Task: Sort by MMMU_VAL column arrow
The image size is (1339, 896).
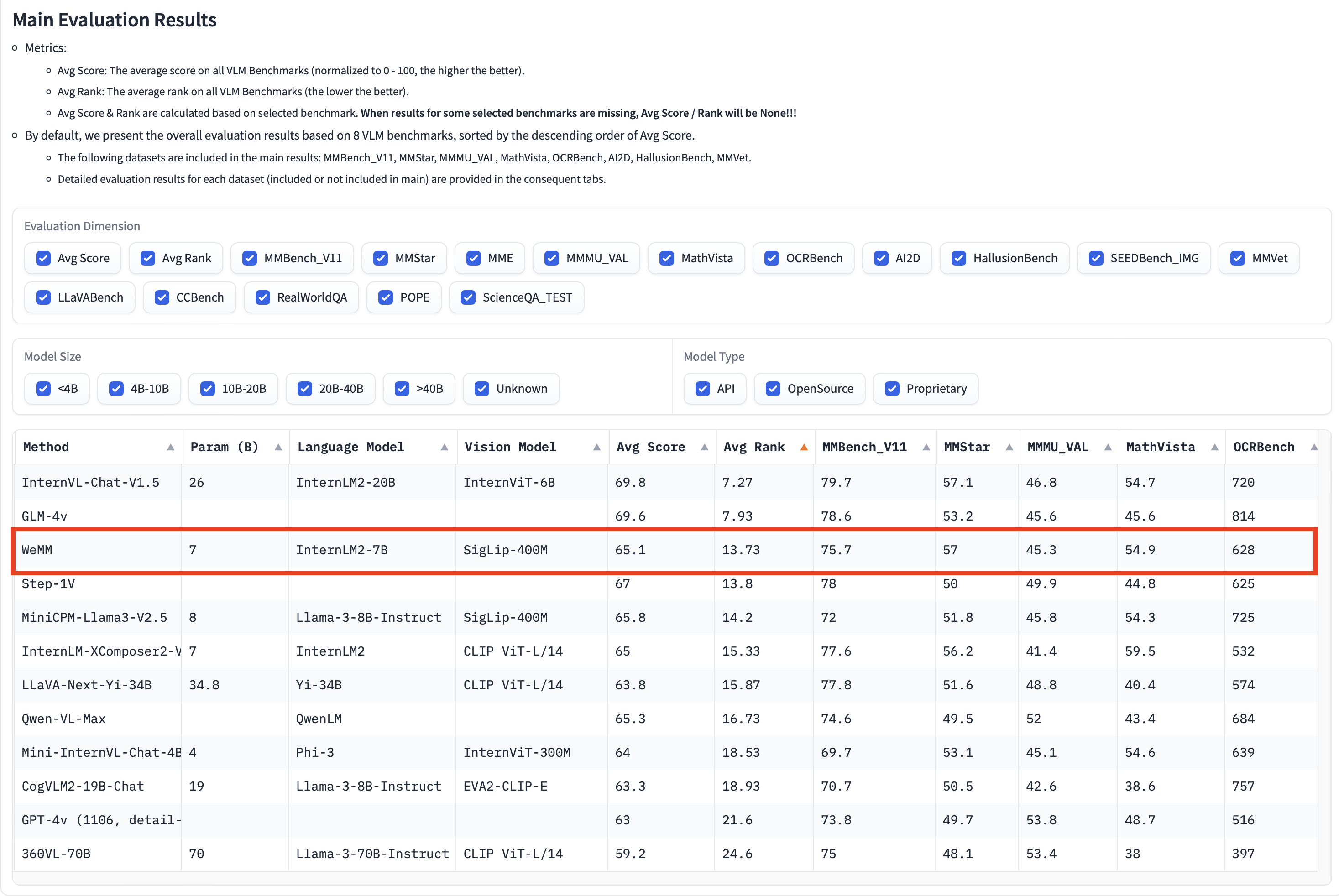Action: click(x=1108, y=448)
